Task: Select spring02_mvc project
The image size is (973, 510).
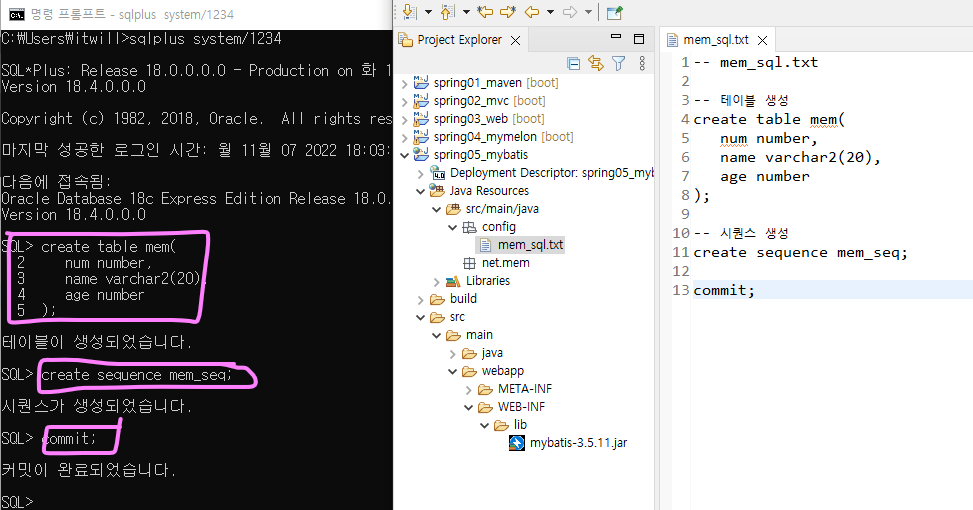Action: point(480,101)
